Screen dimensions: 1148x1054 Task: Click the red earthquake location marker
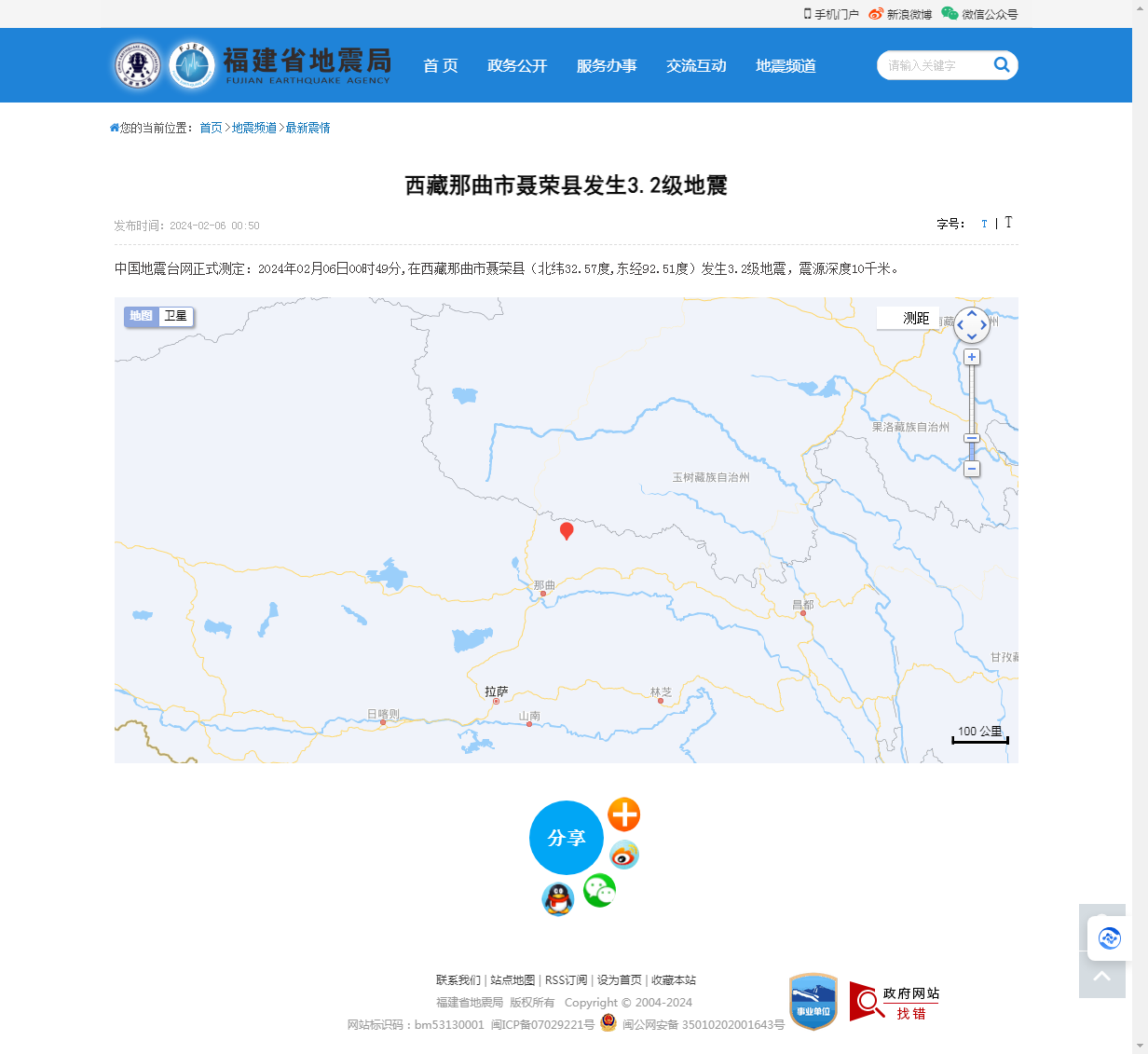[567, 530]
